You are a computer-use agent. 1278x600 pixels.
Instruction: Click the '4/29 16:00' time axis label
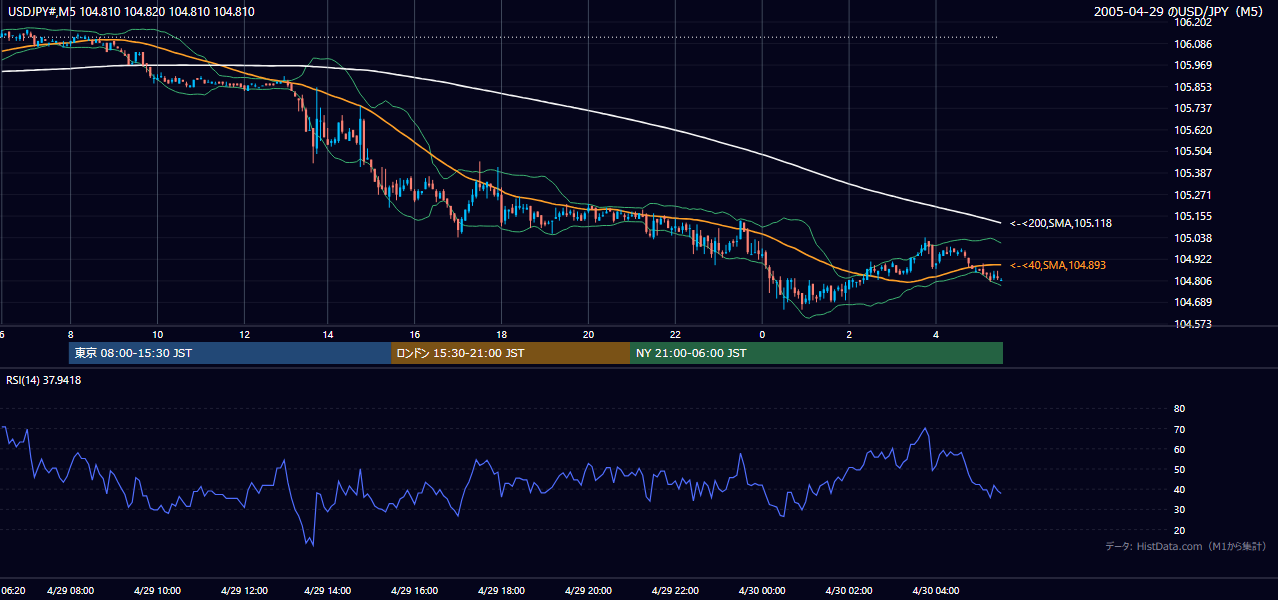tap(415, 591)
